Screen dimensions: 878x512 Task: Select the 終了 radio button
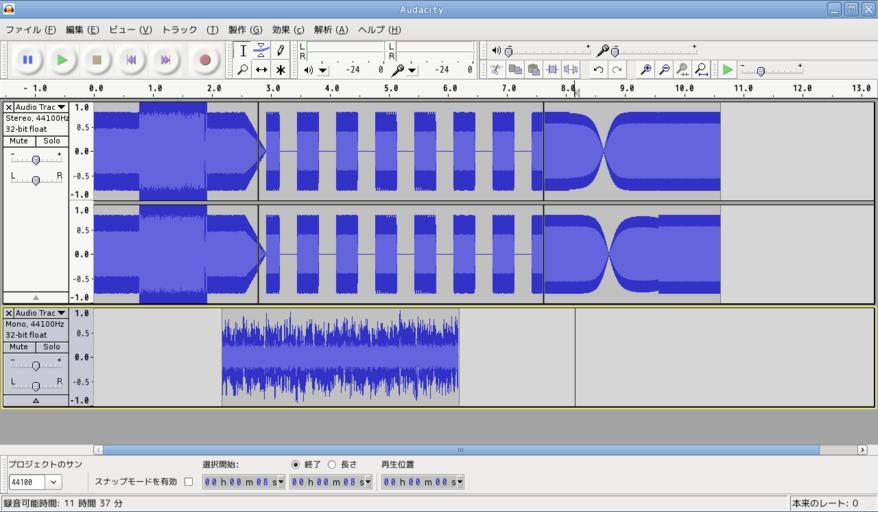point(295,465)
